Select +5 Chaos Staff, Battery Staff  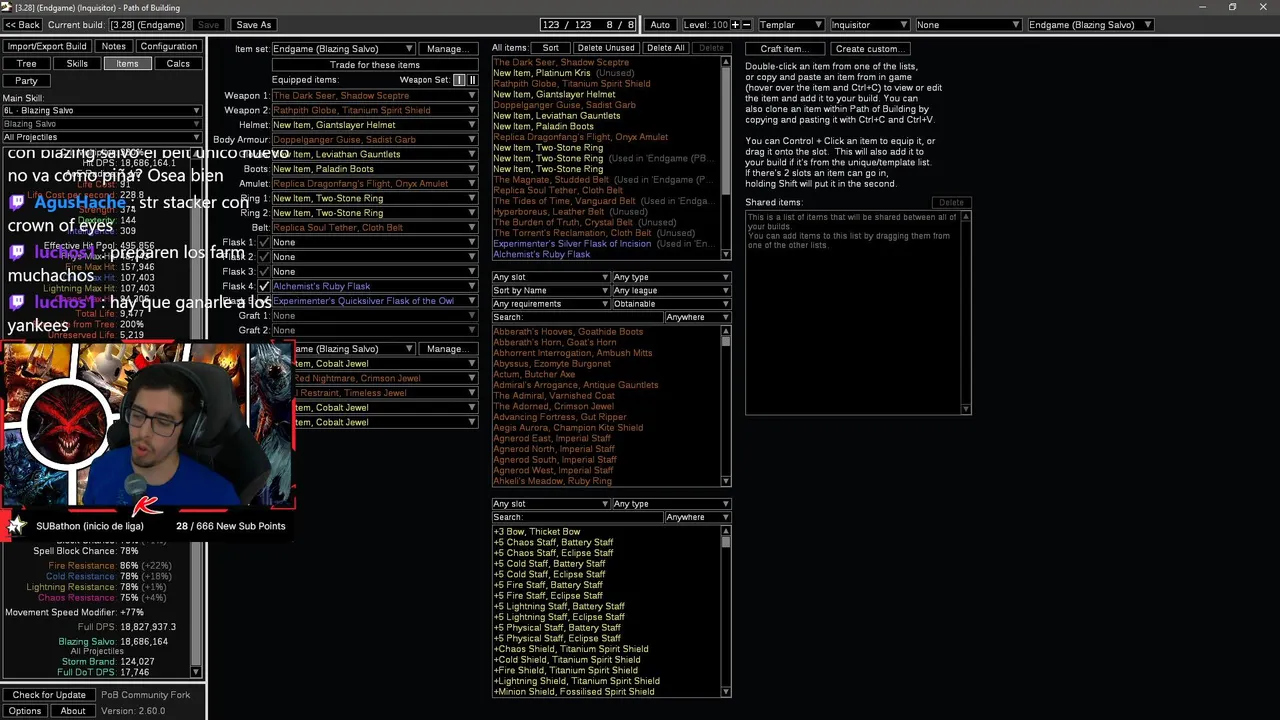click(553, 542)
